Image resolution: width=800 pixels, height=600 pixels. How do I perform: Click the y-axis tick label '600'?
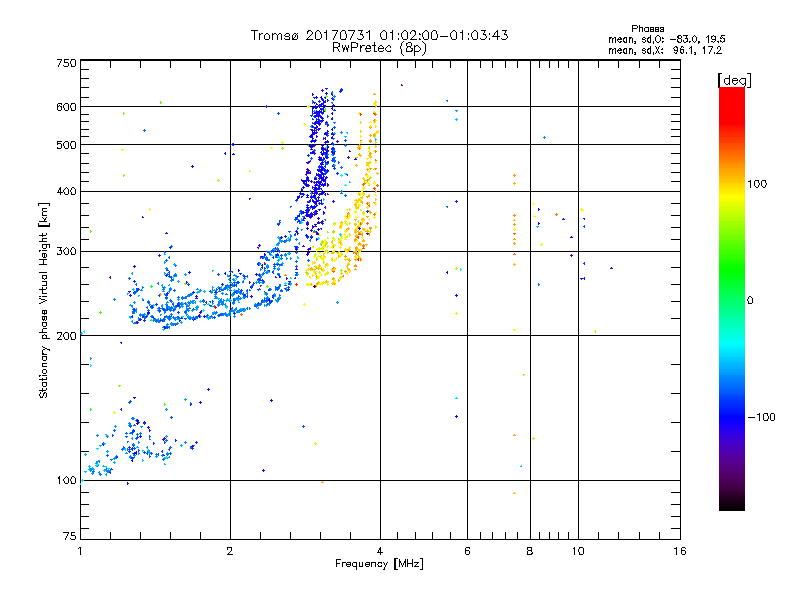point(66,107)
